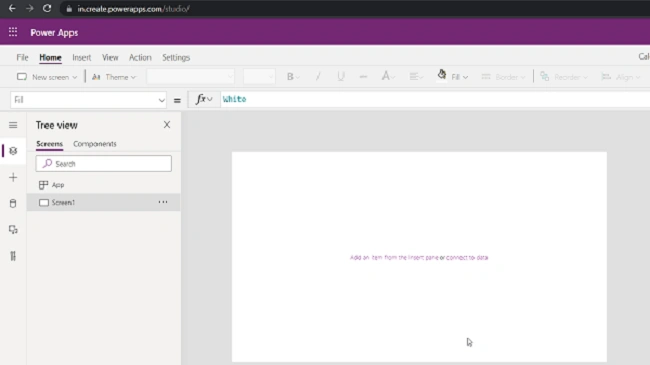Open the Data cylinder icon in sidebar
This screenshot has height=365, width=650.
pos(13,203)
